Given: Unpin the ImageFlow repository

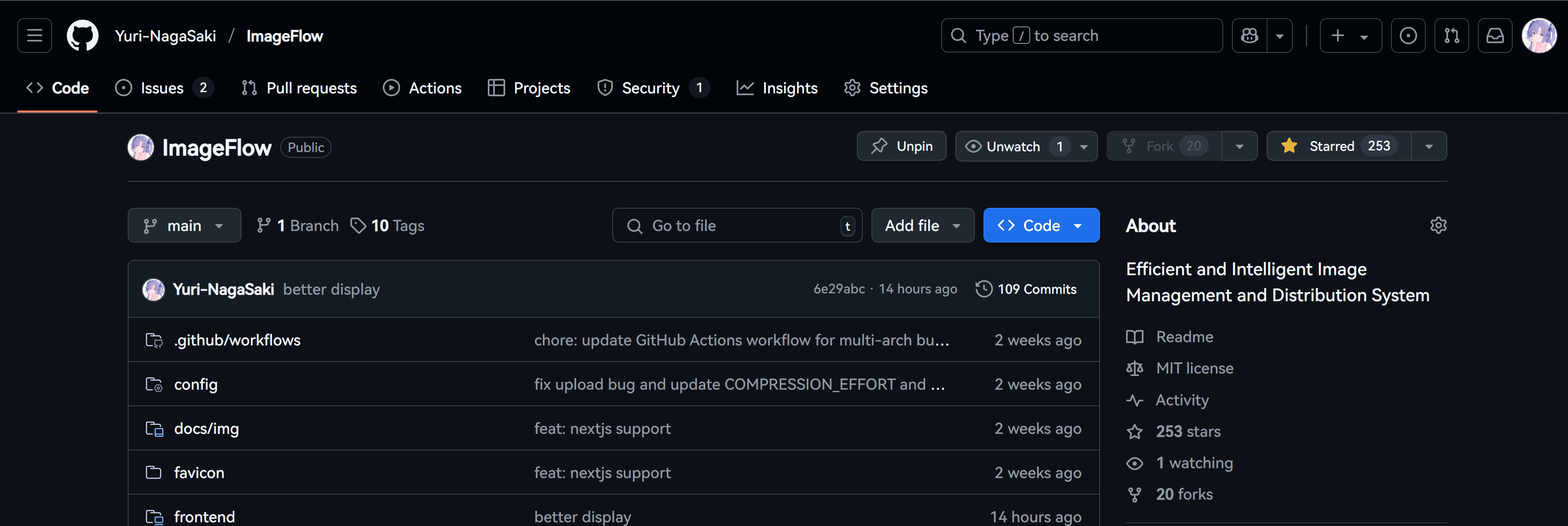Looking at the screenshot, I should (x=902, y=147).
